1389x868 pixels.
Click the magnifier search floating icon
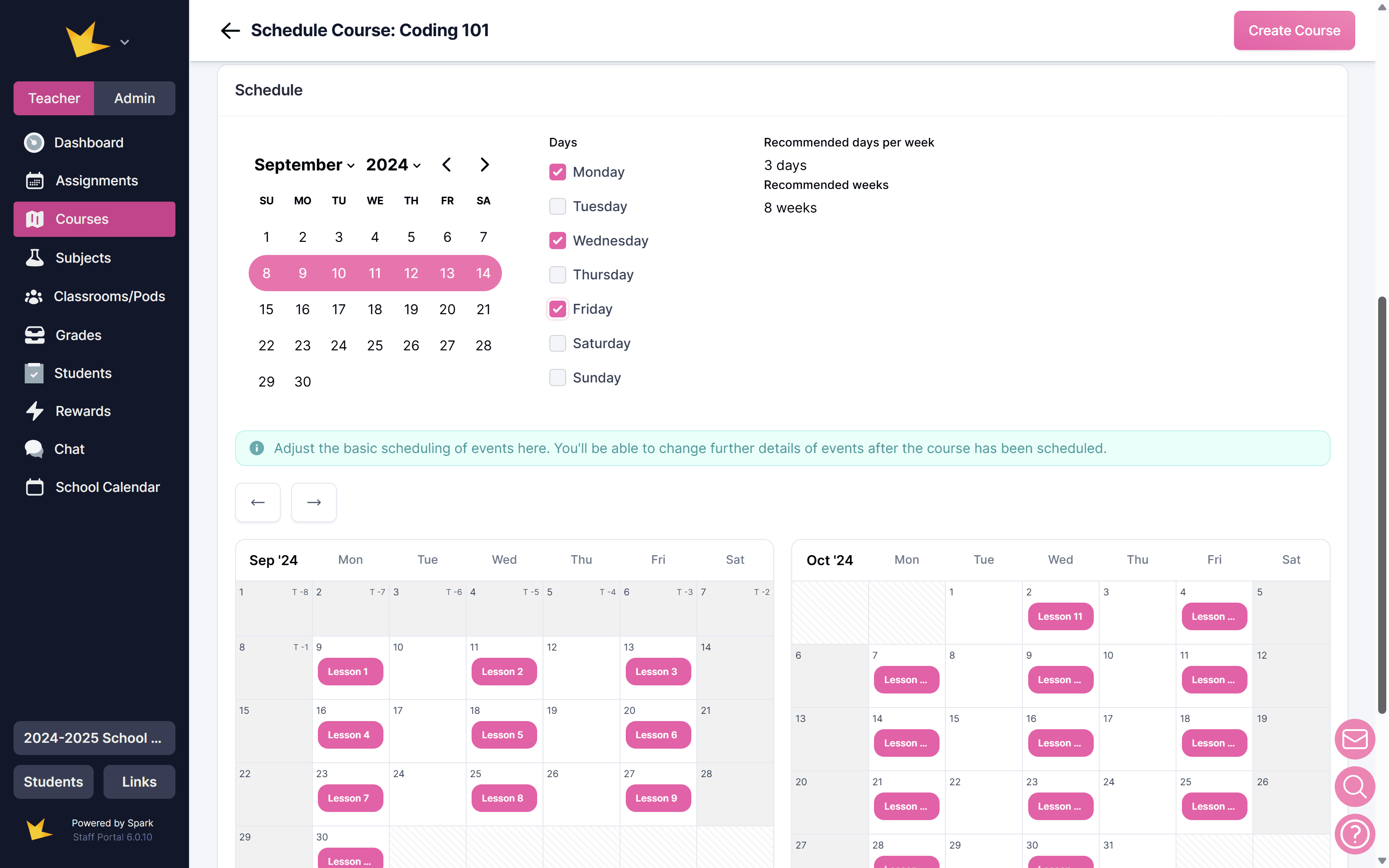click(x=1355, y=787)
